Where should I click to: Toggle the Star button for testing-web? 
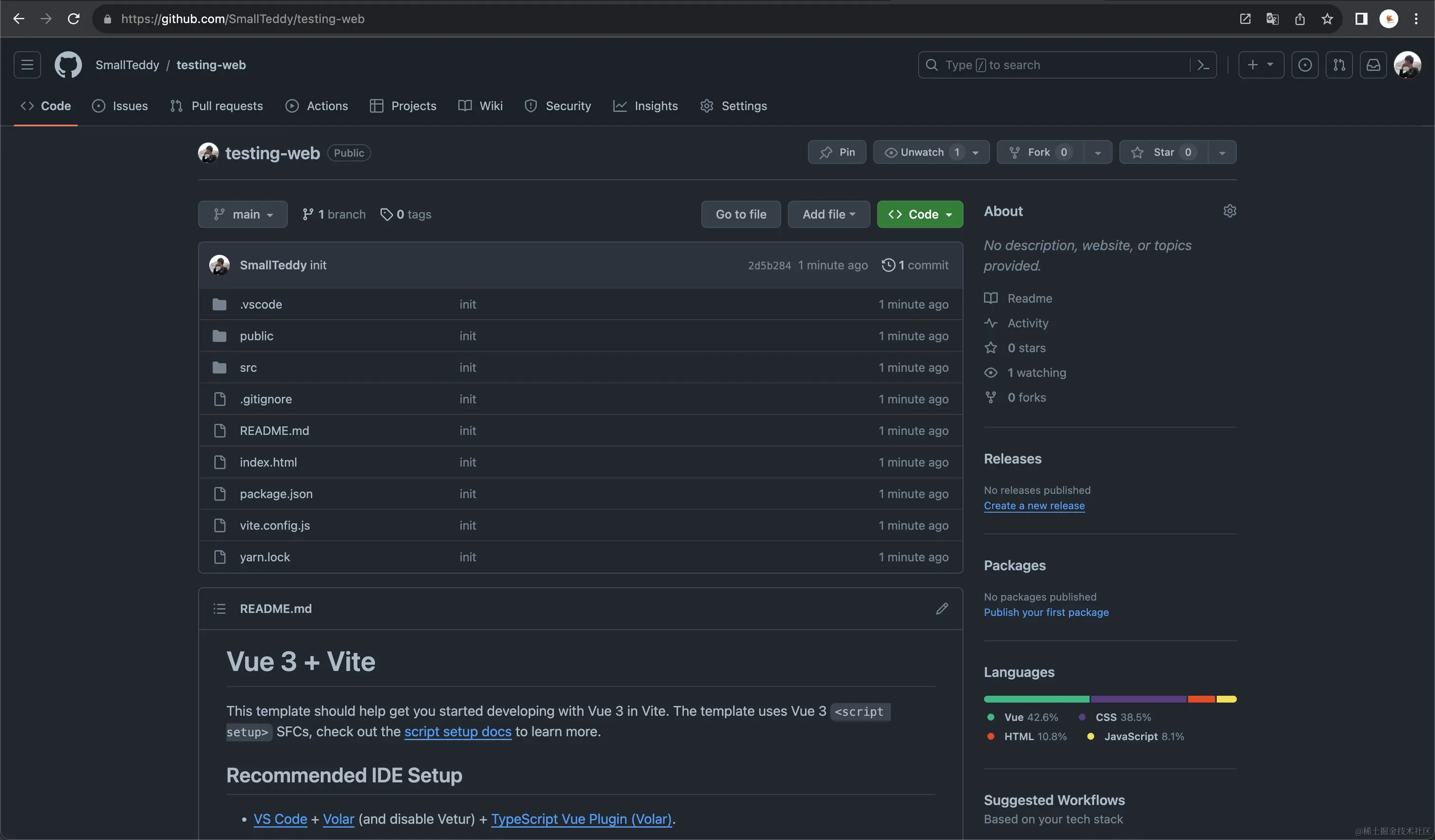tap(1163, 152)
